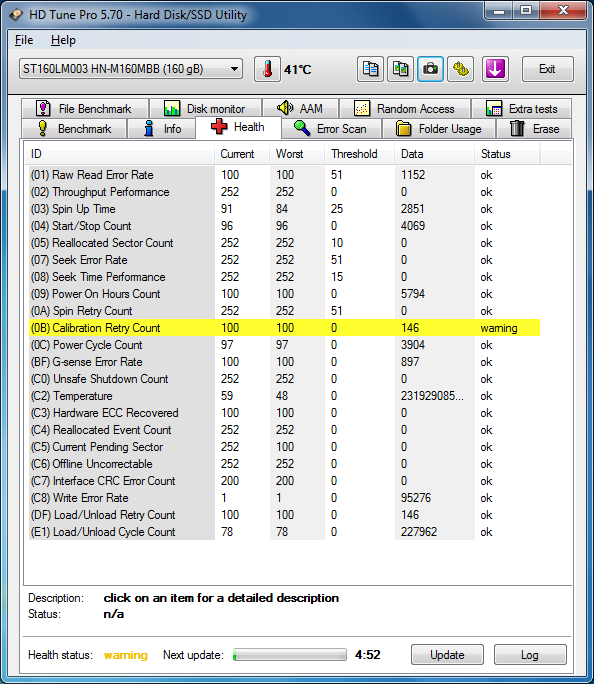Image resolution: width=594 pixels, height=684 pixels.
Task: Click the purple down-arrow icon
Action: pyautogui.click(x=495, y=69)
